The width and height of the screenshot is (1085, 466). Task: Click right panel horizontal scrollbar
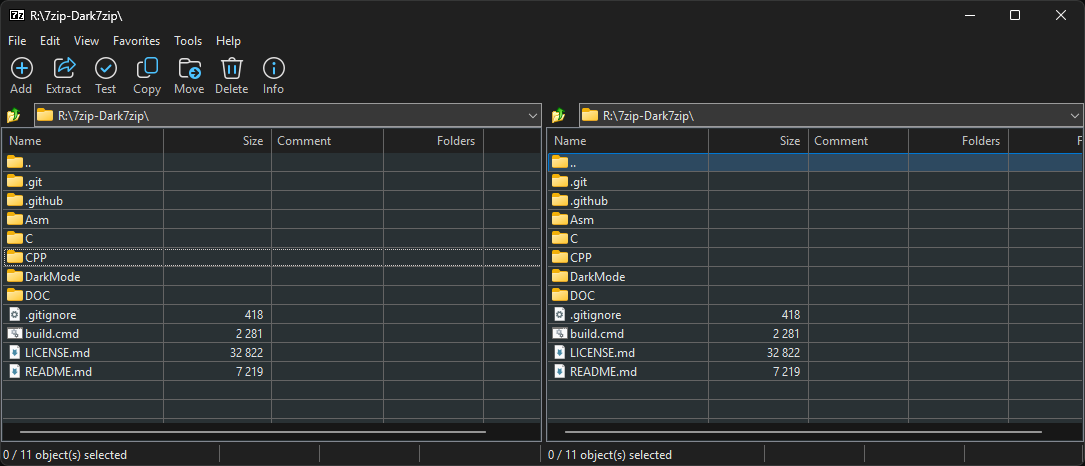803,432
